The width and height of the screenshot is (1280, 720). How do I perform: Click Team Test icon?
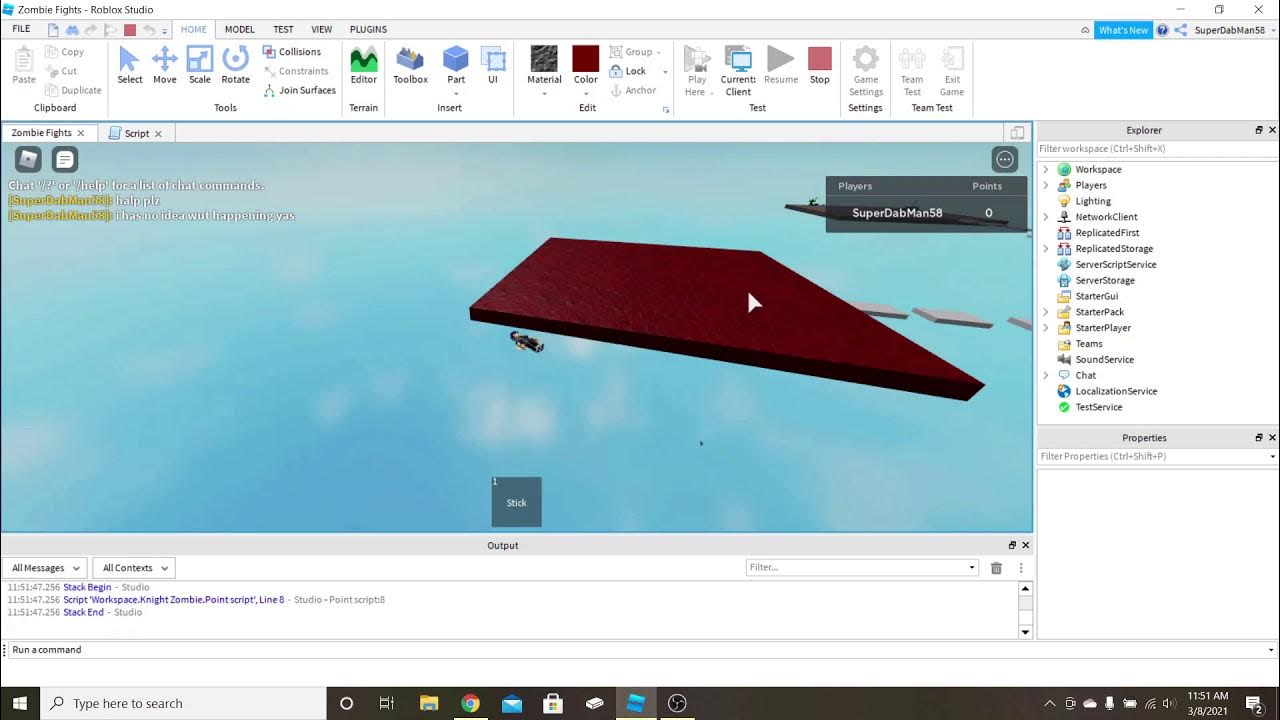(912, 70)
